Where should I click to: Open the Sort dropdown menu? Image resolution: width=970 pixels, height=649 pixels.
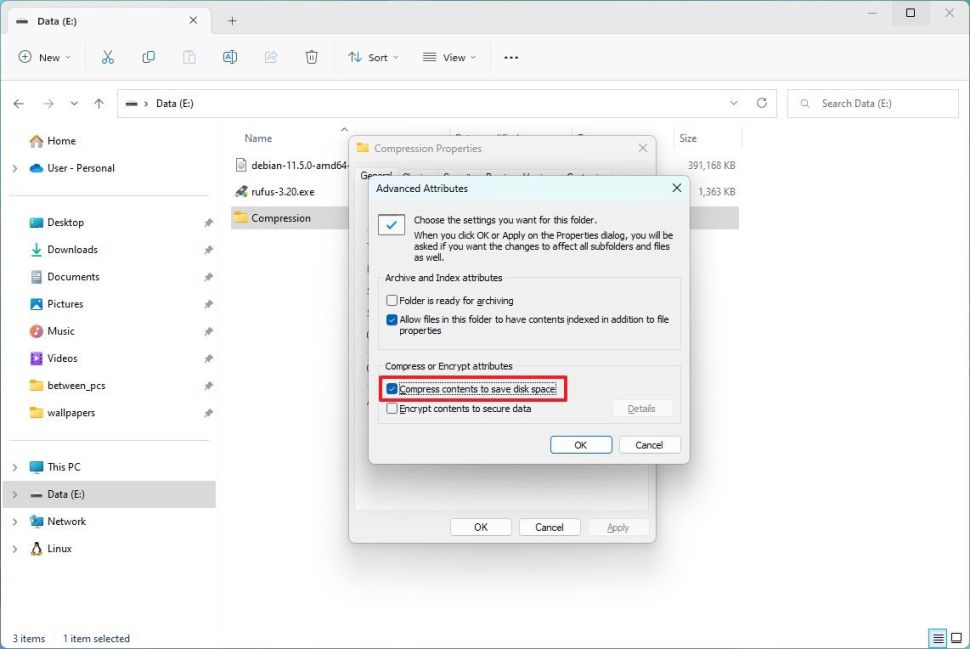pyautogui.click(x=372, y=57)
